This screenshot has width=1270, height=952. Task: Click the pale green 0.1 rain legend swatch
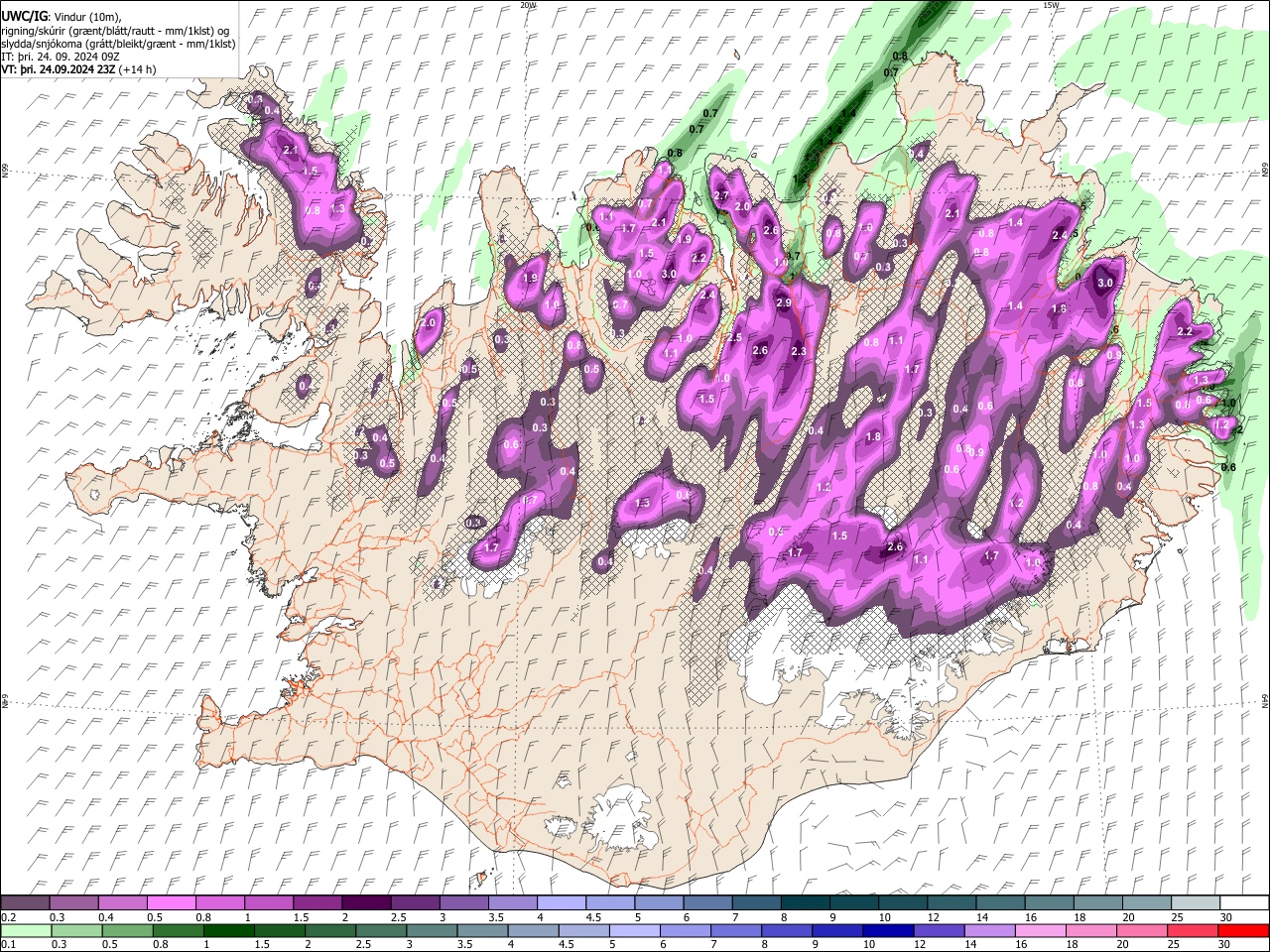coord(26,931)
